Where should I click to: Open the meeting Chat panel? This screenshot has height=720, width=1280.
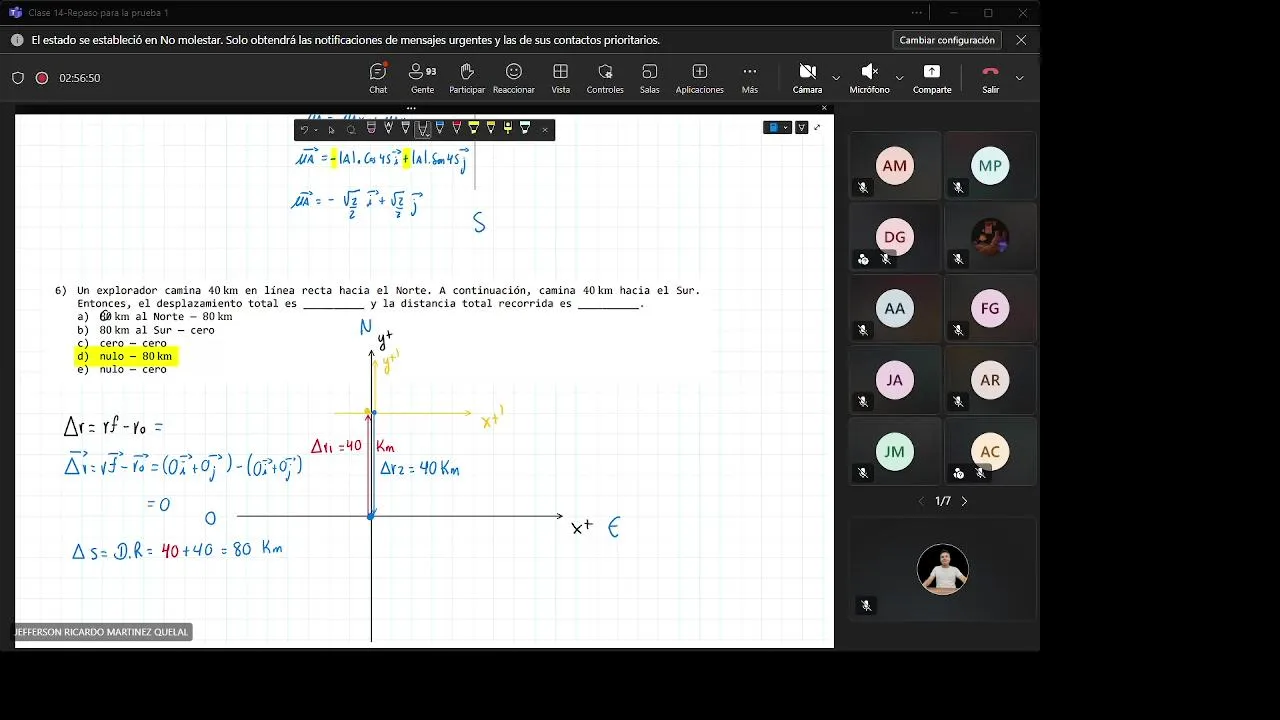(x=378, y=78)
